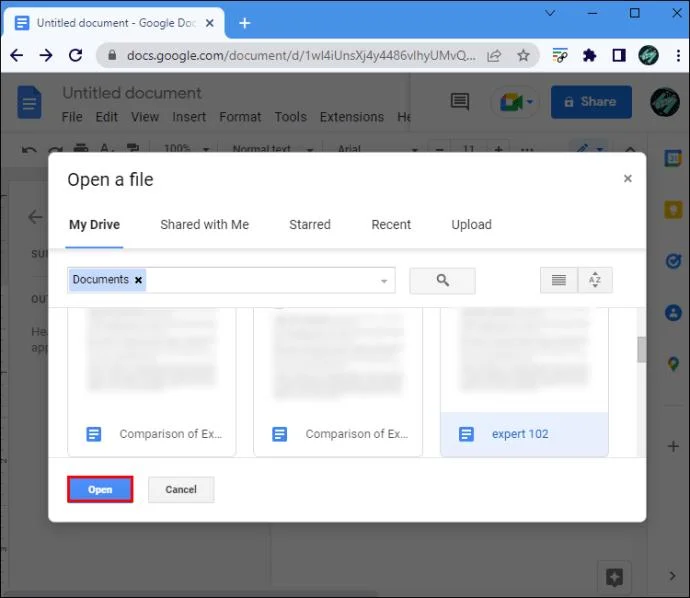Open the File menu

tap(72, 117)
